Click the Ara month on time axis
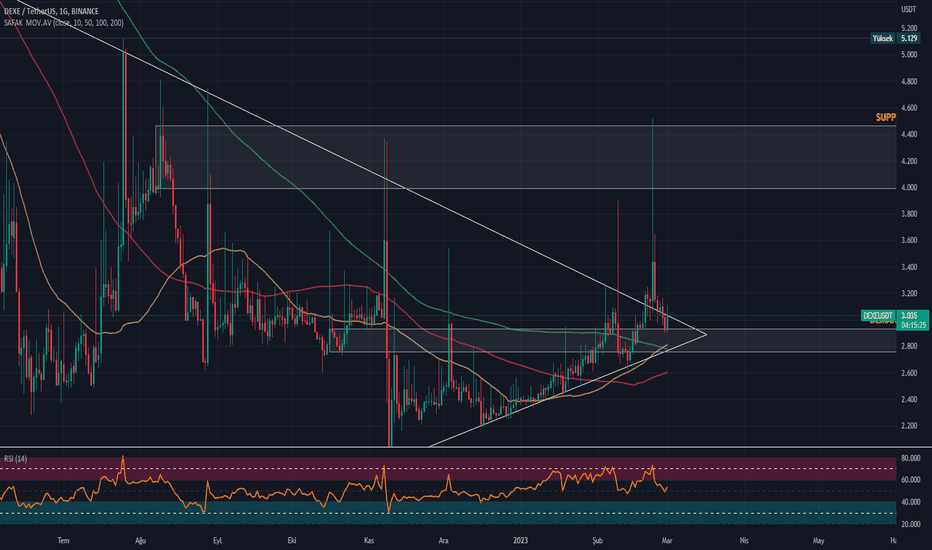The image size is (932, 550). [x=443, y=540]
